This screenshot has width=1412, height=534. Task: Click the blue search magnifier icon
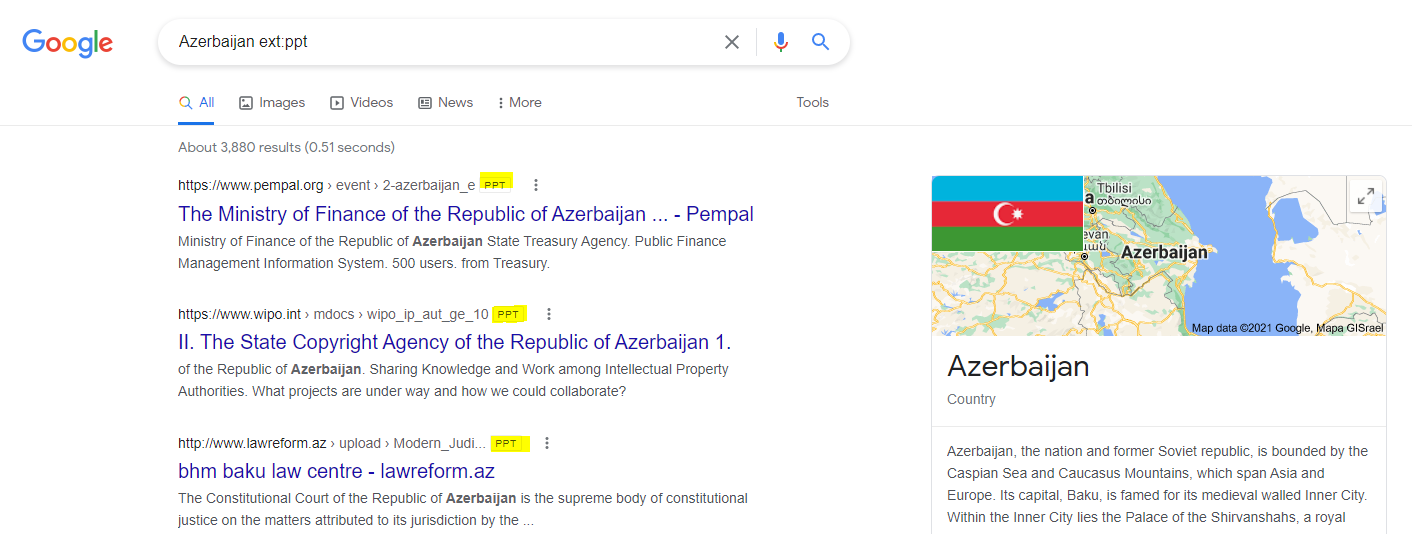click(821, 42)
